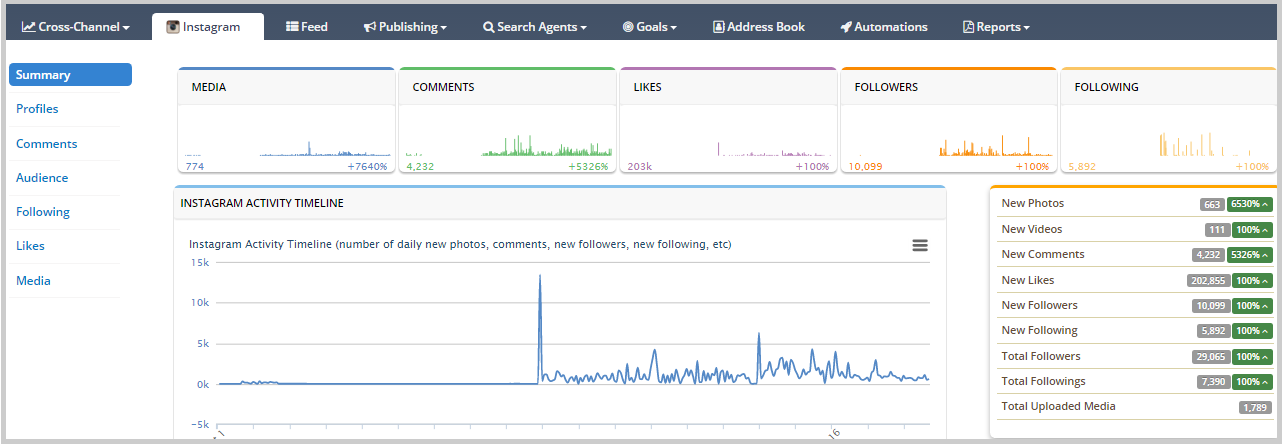
Task: Go to the Audience sidebar link
Action: tap(42, 178)
